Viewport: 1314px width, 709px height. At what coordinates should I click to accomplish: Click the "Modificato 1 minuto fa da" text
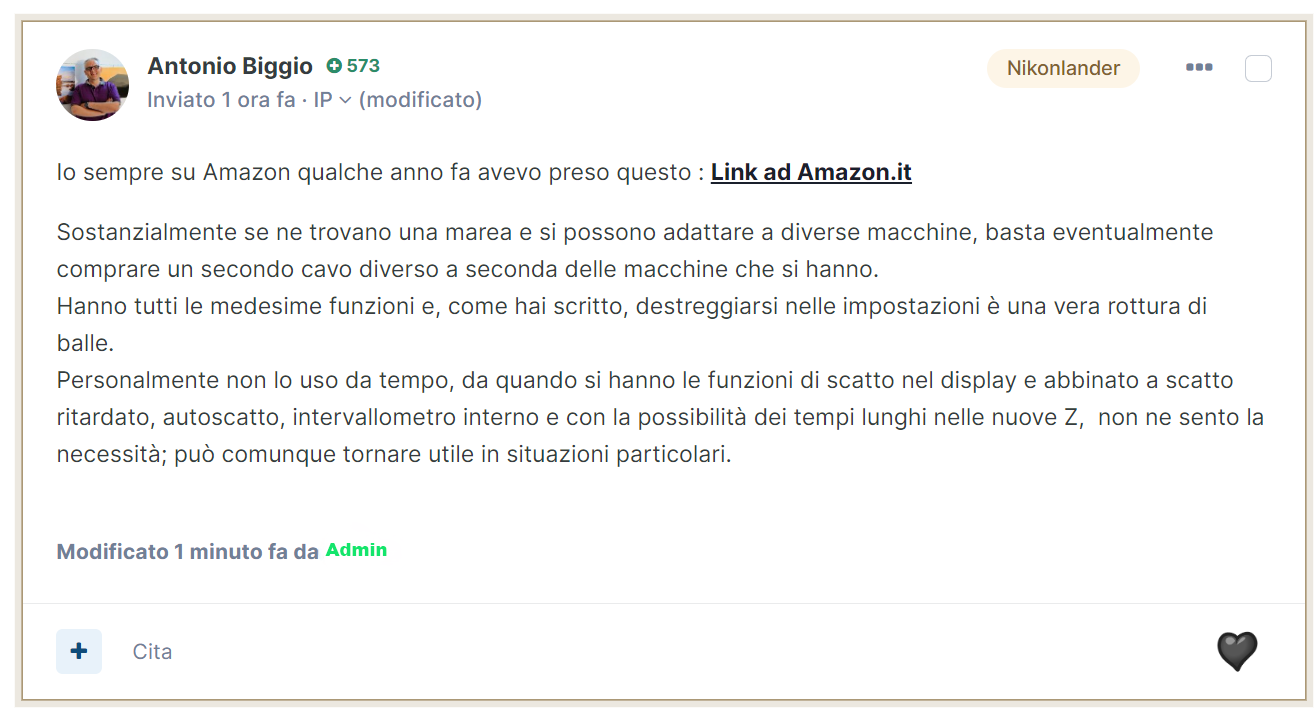tap(188, 551)
